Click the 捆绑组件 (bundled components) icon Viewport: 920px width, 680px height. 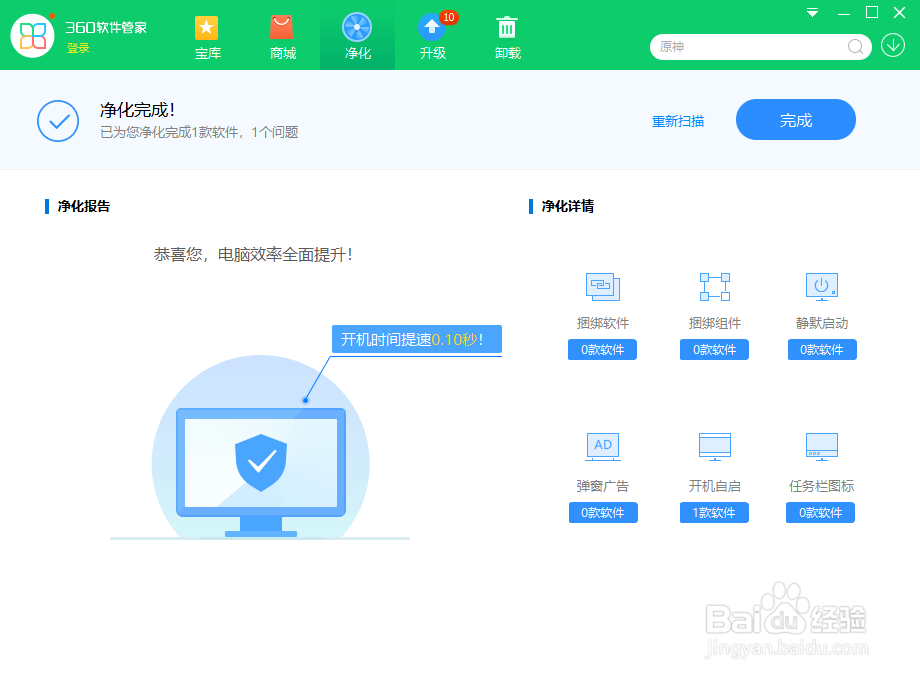pos(714,287)
